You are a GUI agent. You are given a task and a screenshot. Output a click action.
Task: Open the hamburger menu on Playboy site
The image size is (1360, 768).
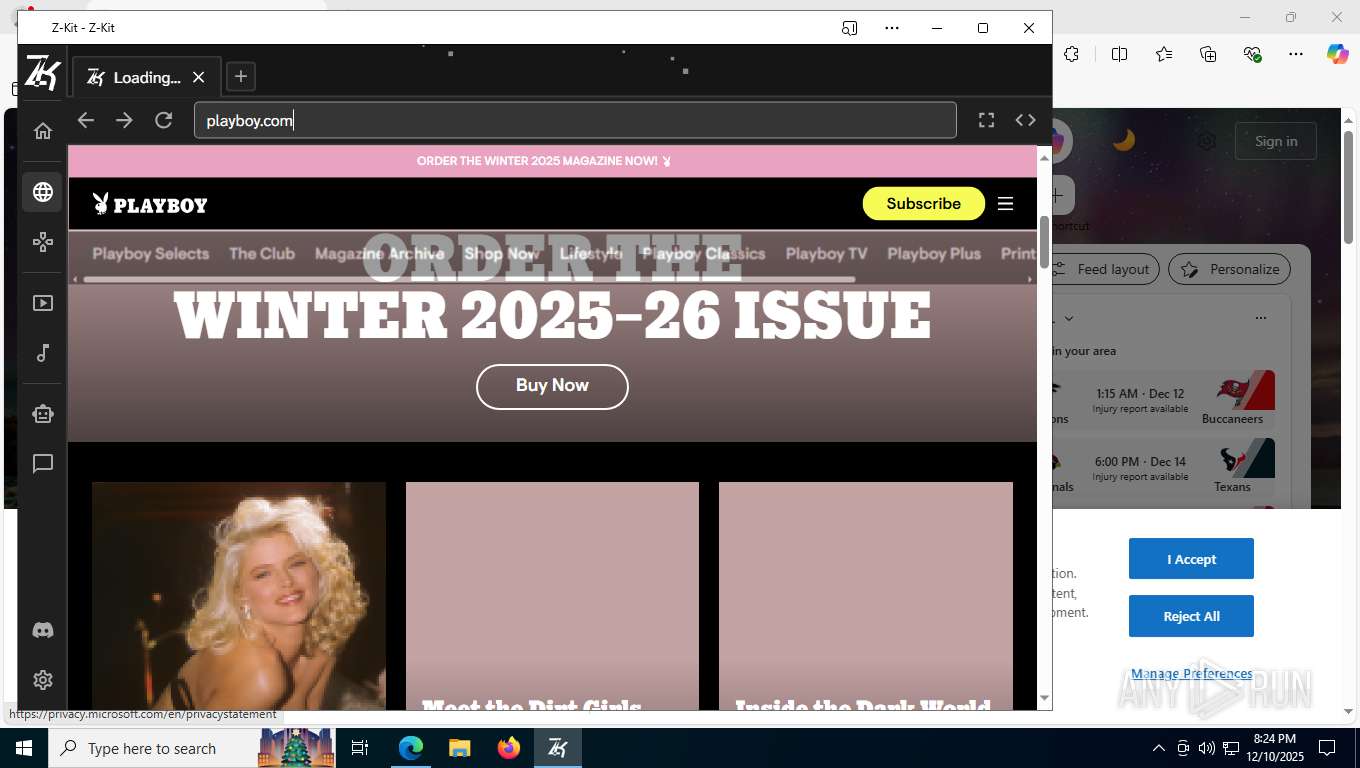(x=1005, y=204)
